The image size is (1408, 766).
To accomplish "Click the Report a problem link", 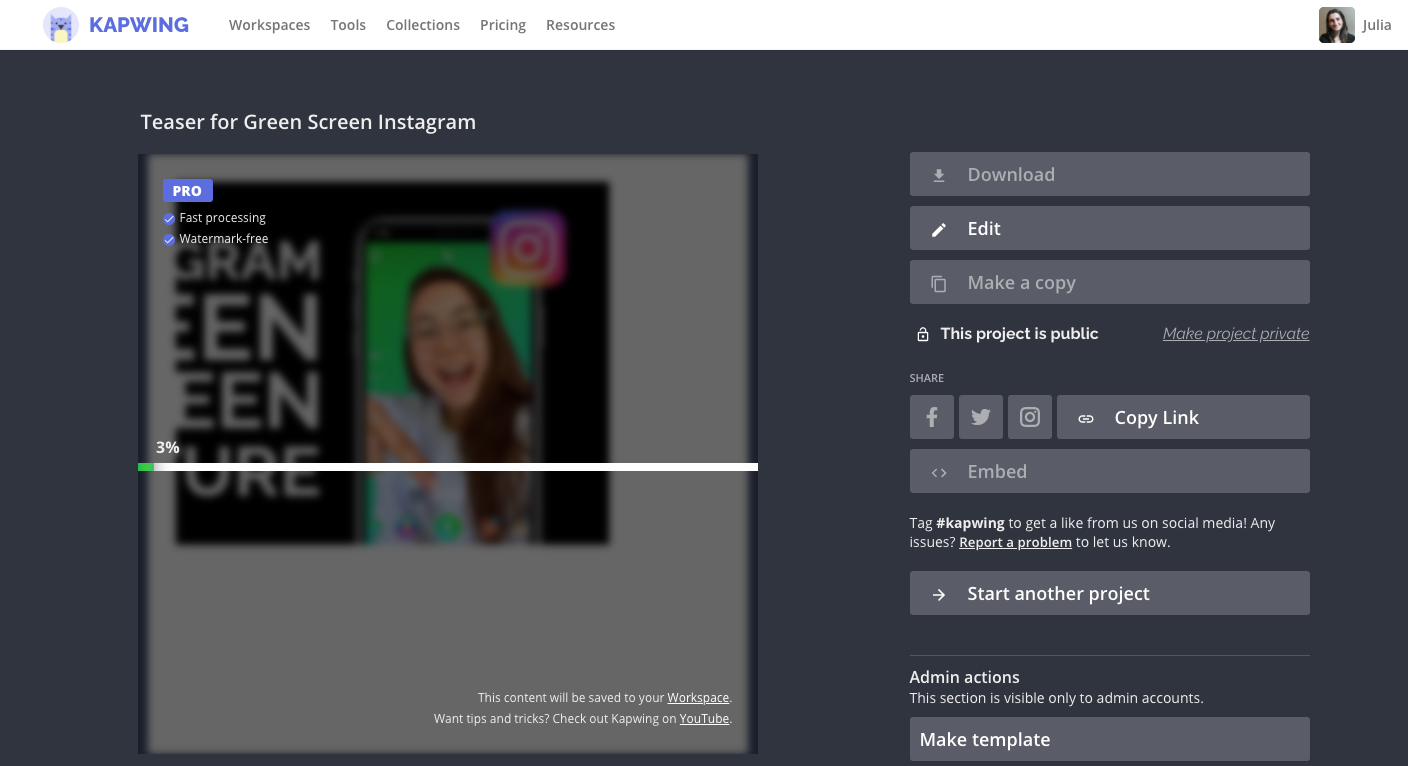I will coord(1015,542).
